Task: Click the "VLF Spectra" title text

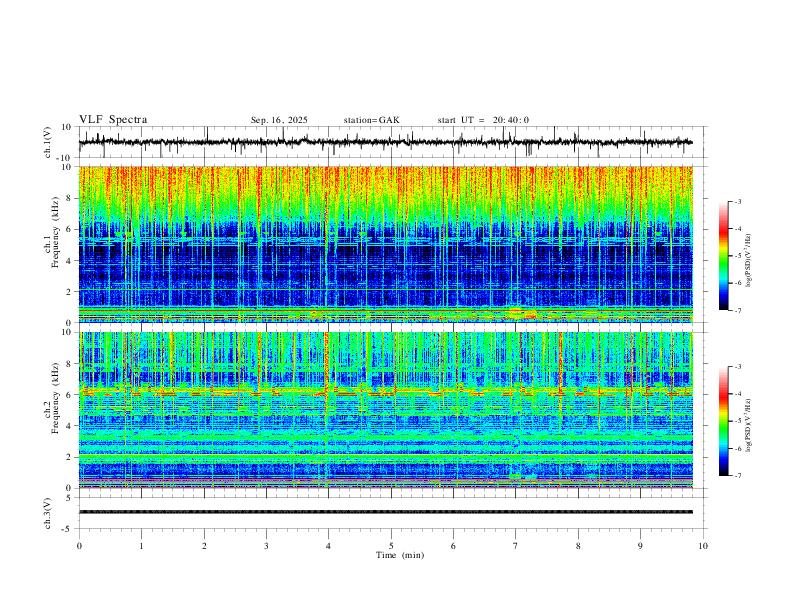Action: pyautogui.click(x=113, y=120)
